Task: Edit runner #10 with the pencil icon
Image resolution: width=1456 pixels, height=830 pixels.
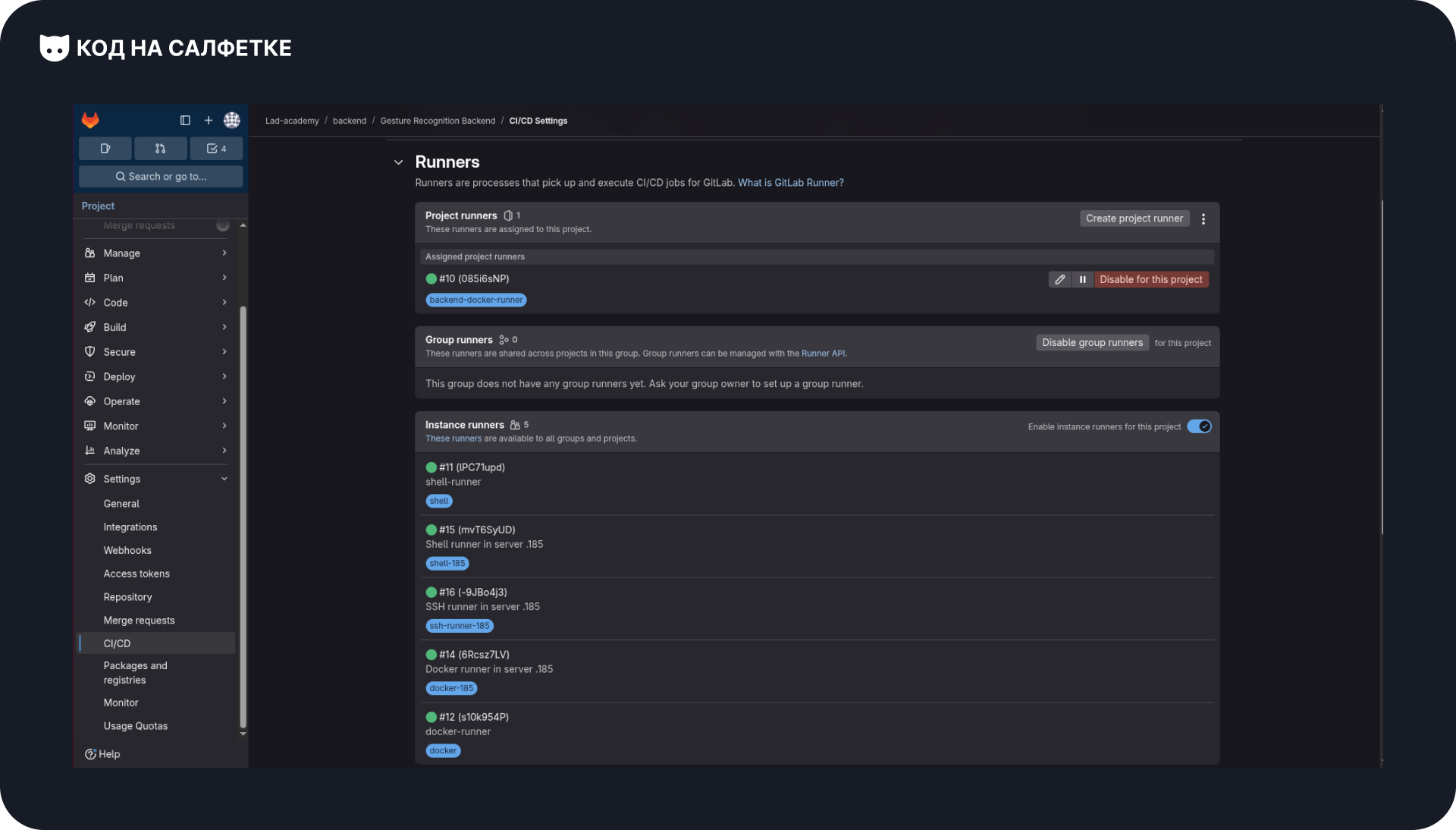Action: coord(1059,280)
